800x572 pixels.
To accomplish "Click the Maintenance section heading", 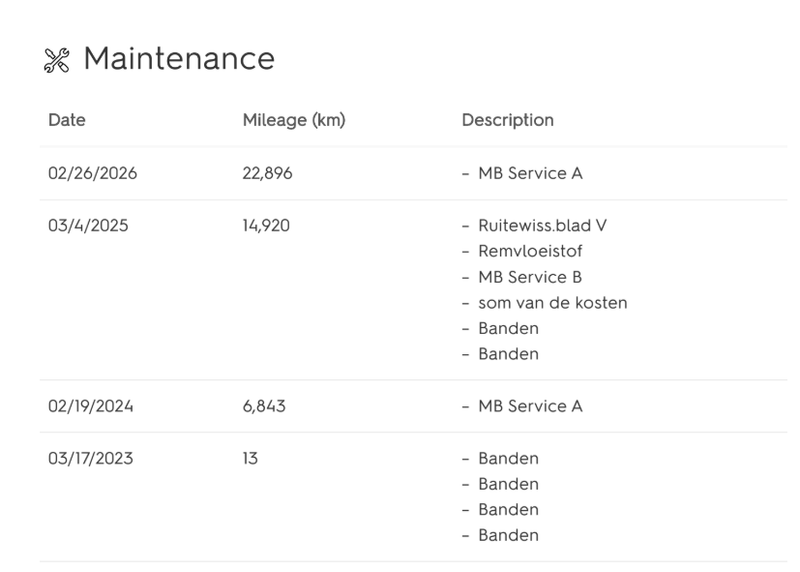I will 178,59.
